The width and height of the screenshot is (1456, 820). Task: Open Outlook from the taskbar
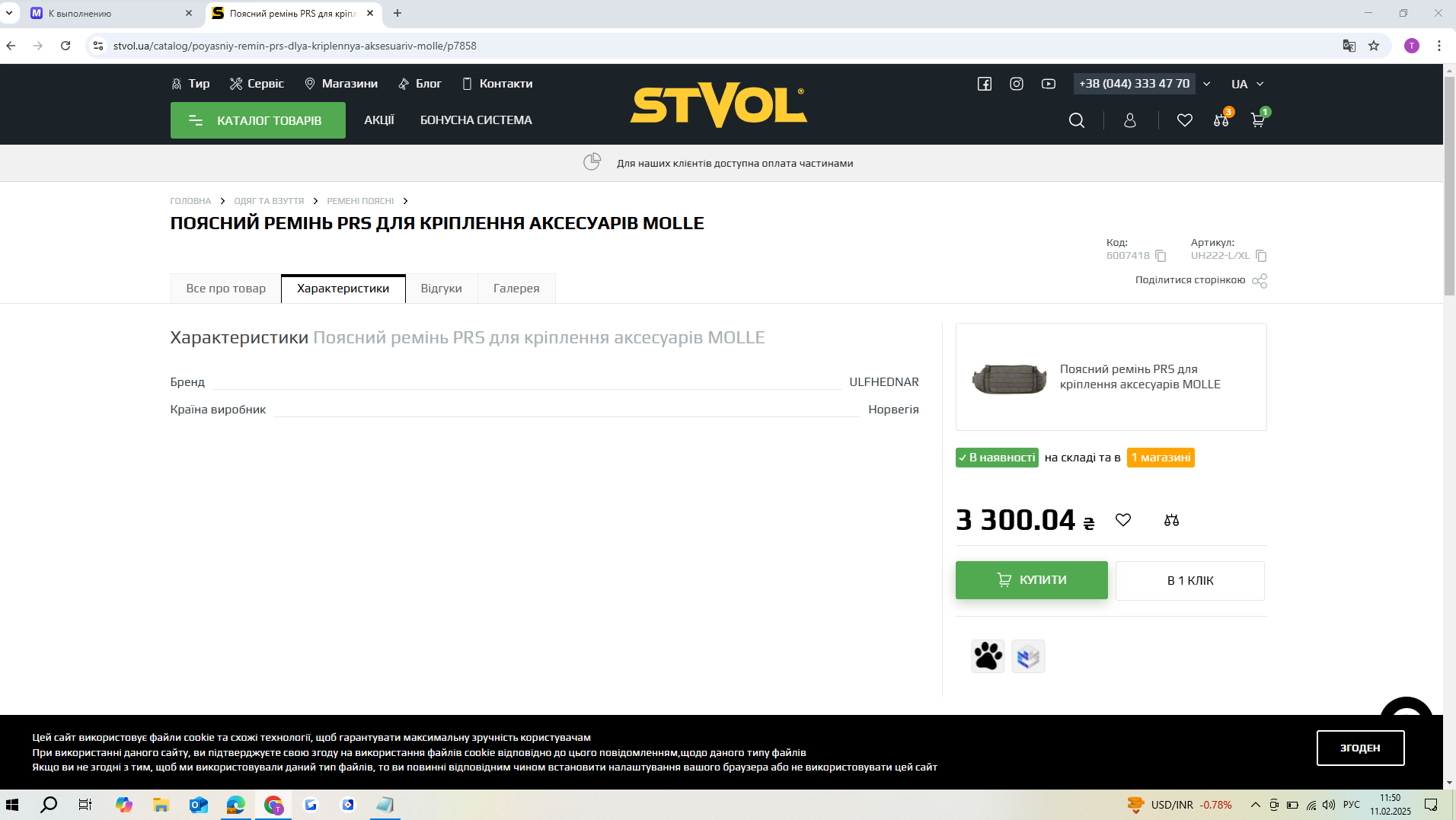pyautogui.click(x=199, y=805)
